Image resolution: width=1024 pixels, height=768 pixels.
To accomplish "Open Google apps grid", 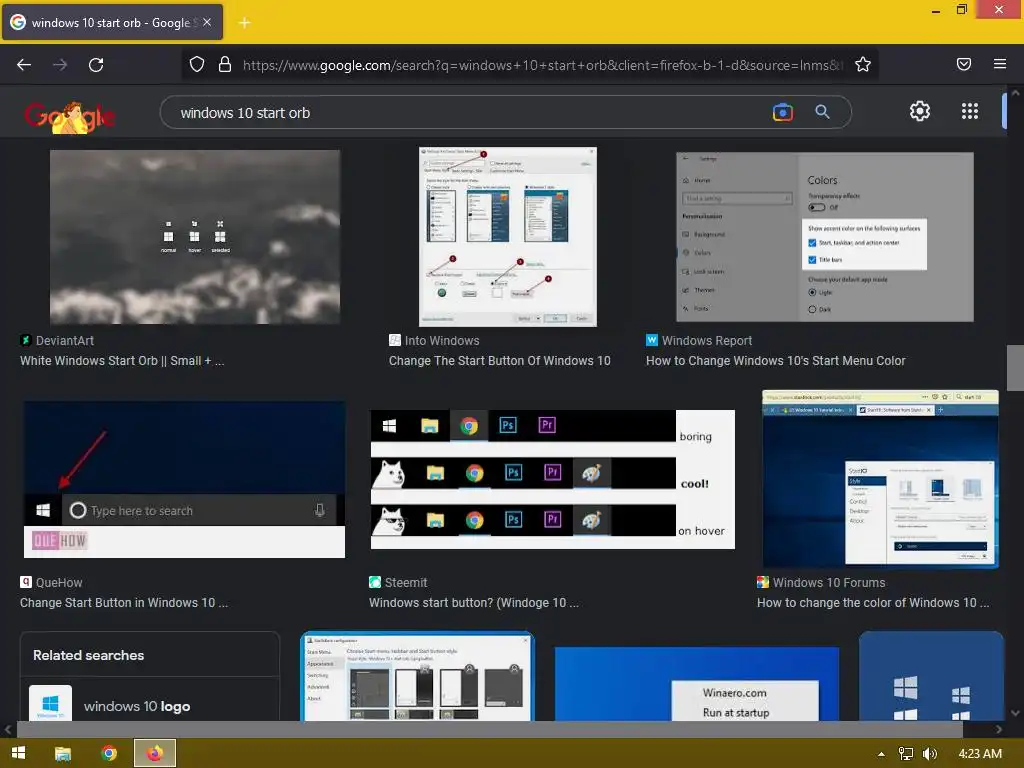I will coord(970,112).
